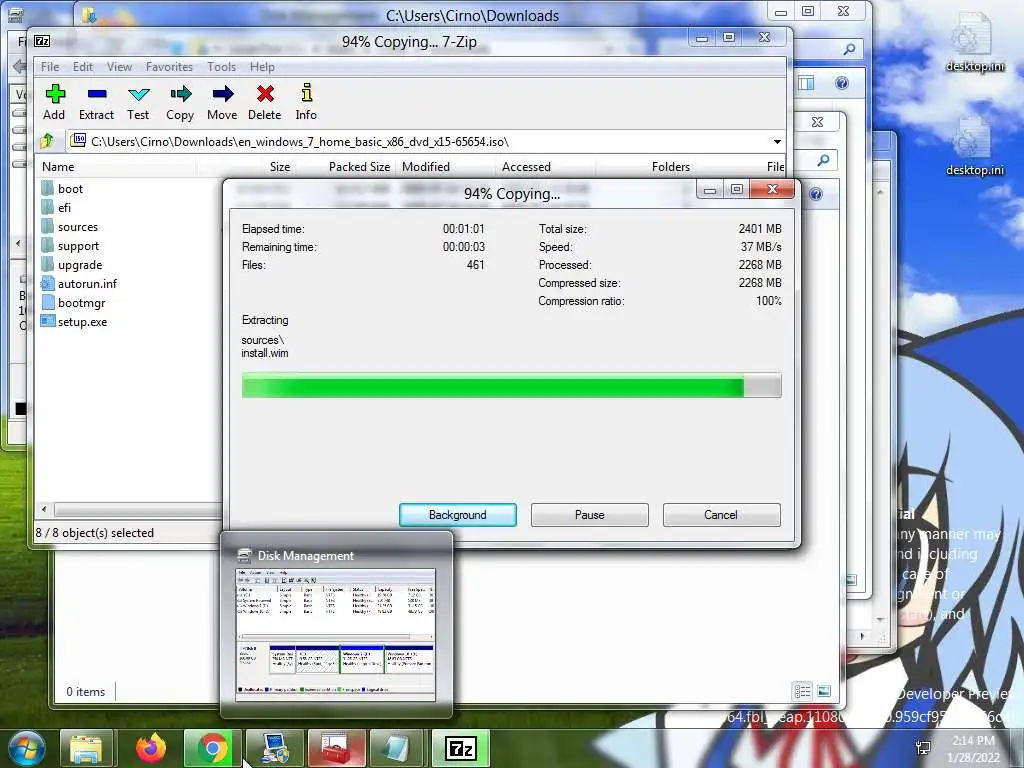Select the setup.exe file
1024x768 pixels.
point(74,321)
